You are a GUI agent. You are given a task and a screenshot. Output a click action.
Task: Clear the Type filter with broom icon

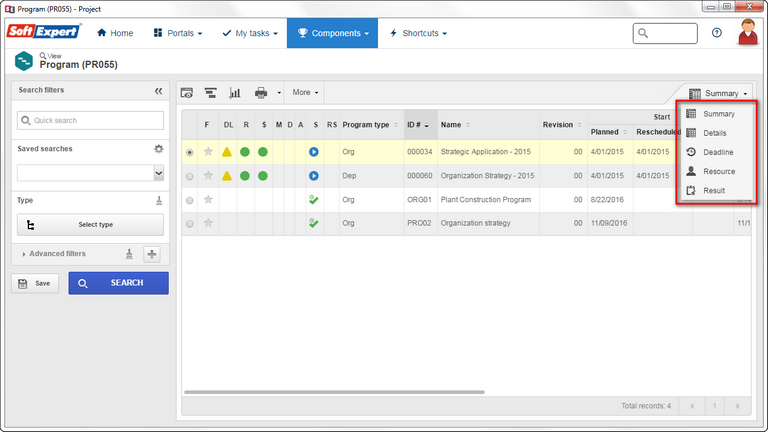[x=159, y=200]
